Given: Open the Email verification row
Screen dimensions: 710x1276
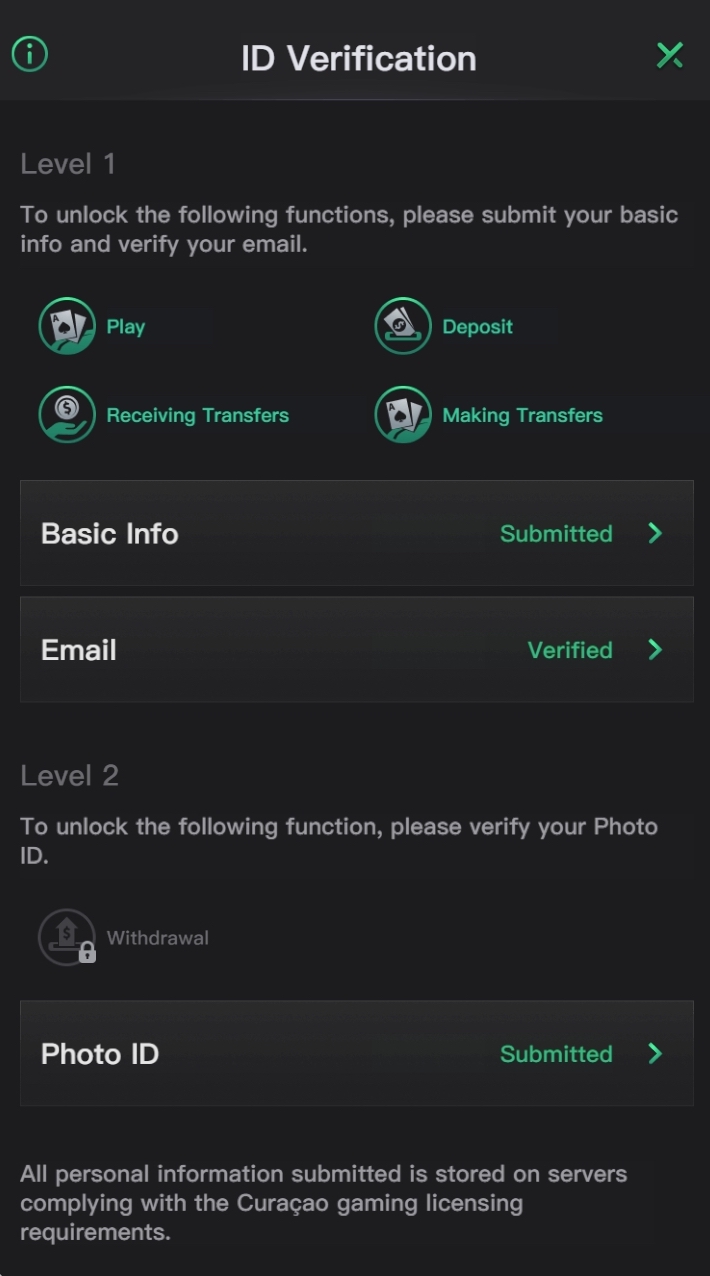Looking at the screenshot, I should 357,650.
